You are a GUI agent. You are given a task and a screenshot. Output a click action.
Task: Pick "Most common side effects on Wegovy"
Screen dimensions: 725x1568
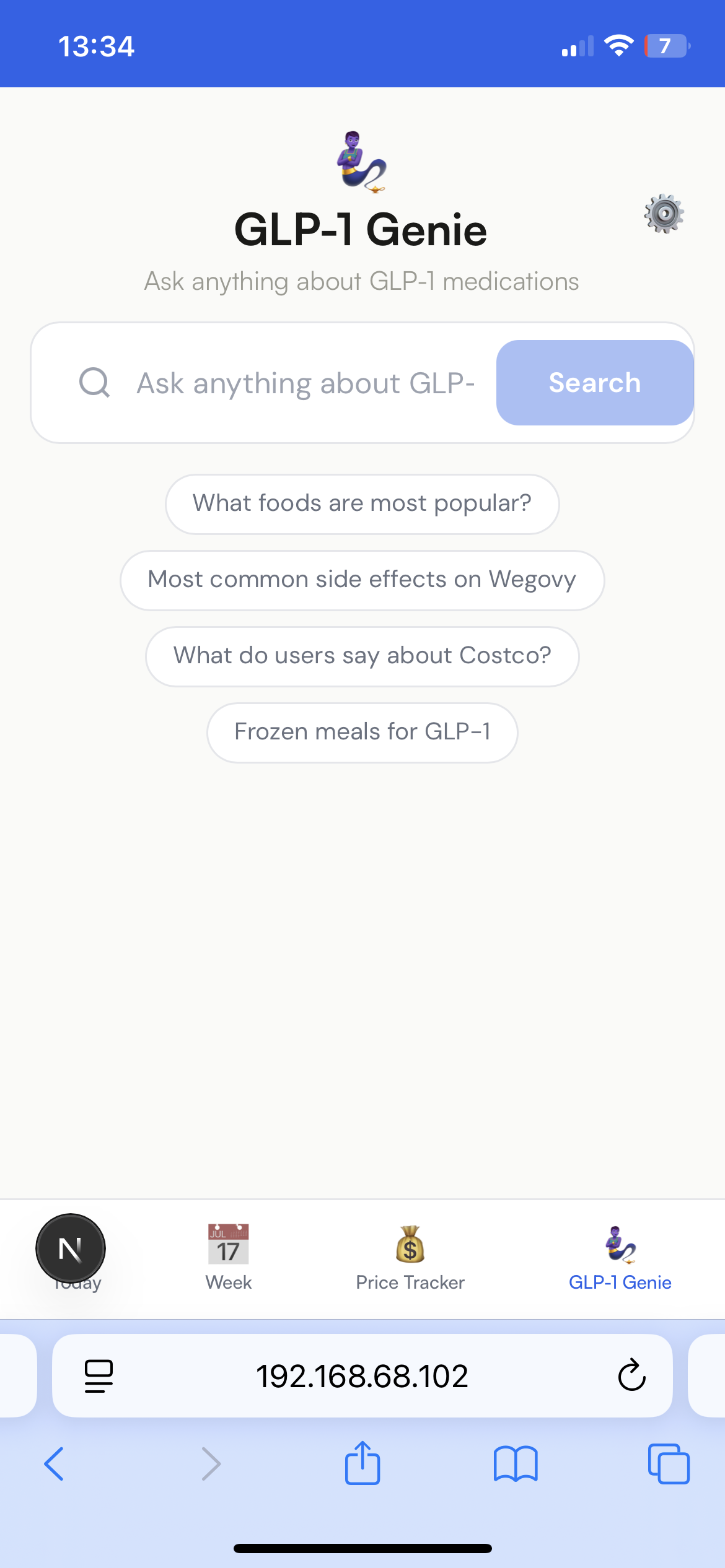(362, 580)
